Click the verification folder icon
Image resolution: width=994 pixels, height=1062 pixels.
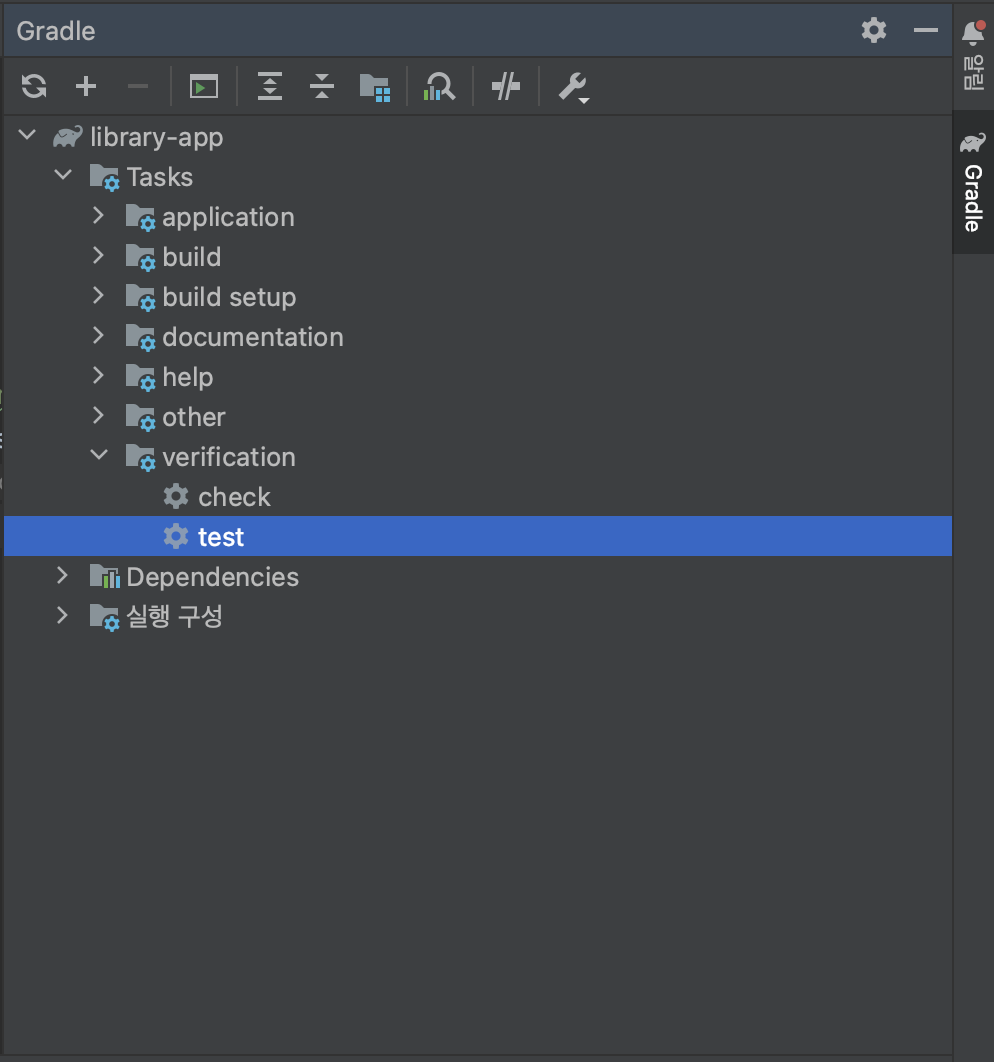(x=141, y=457)
